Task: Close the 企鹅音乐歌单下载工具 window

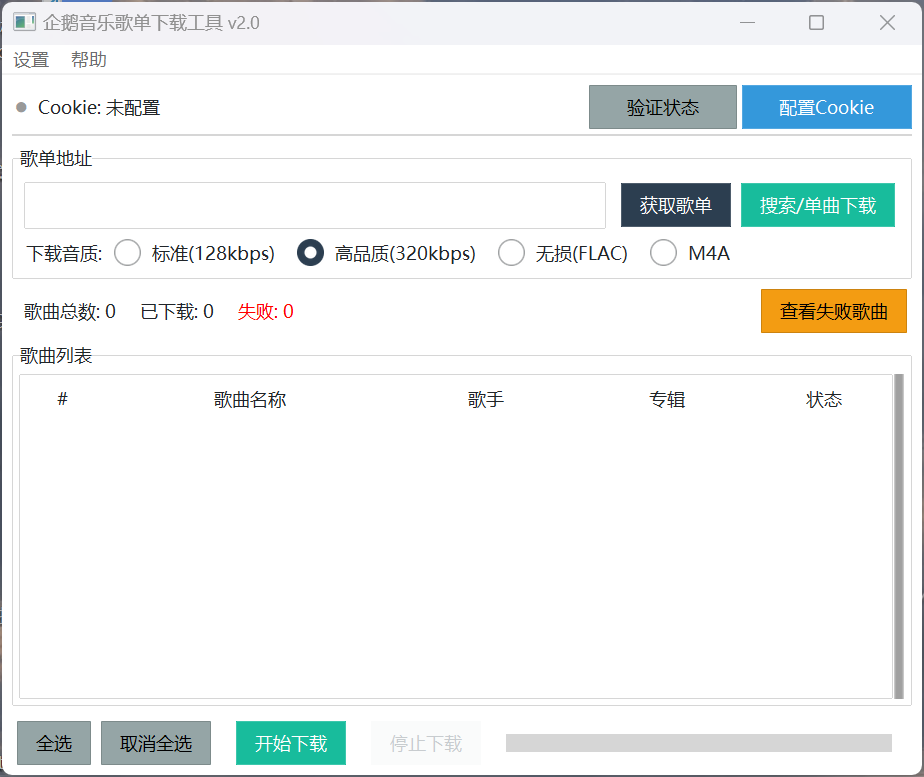Action: pos(887,22)
